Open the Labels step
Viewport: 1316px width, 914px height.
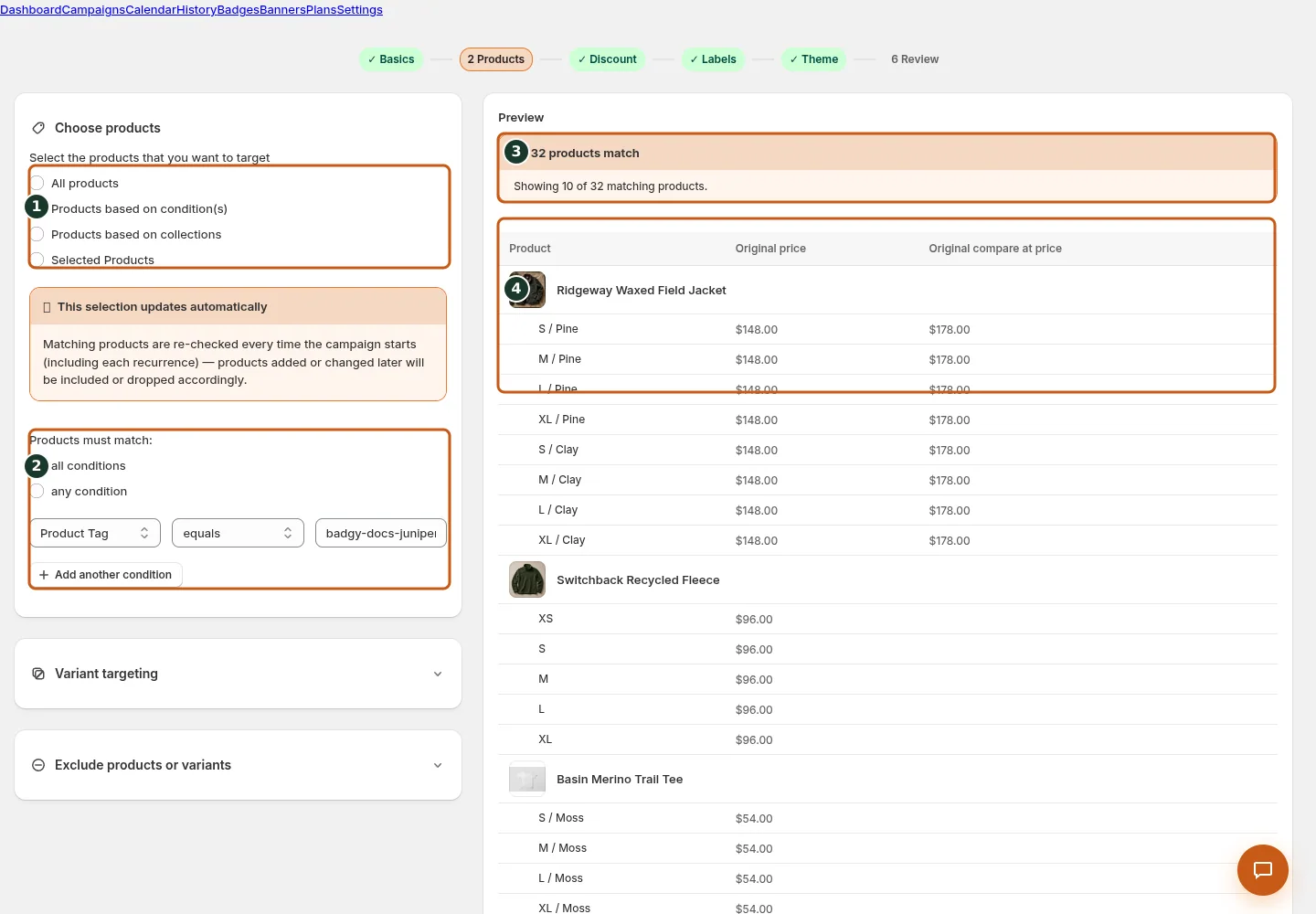pyautogui.click(x=714, y=59)
